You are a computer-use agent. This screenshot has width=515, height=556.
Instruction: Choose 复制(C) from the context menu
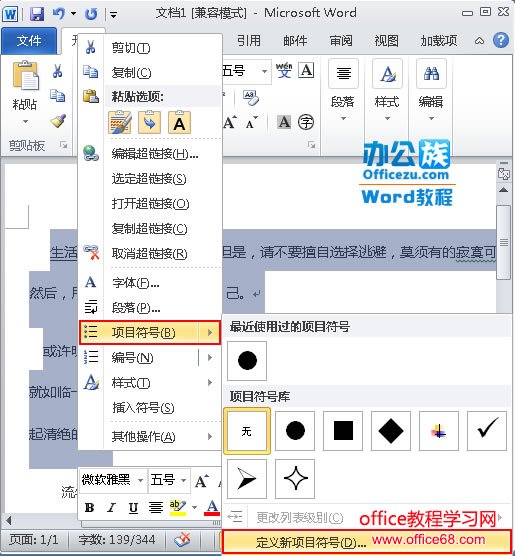(x=150, y=72)
